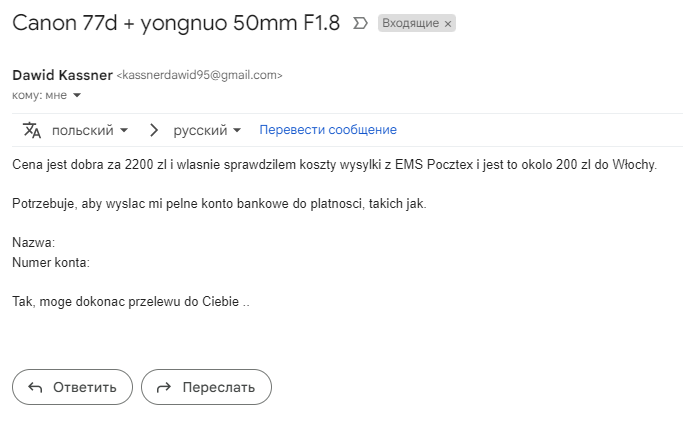Click the Numer konta: line in message
The height and width of the screenshot is (427, 683).
[x=51, y=262]
